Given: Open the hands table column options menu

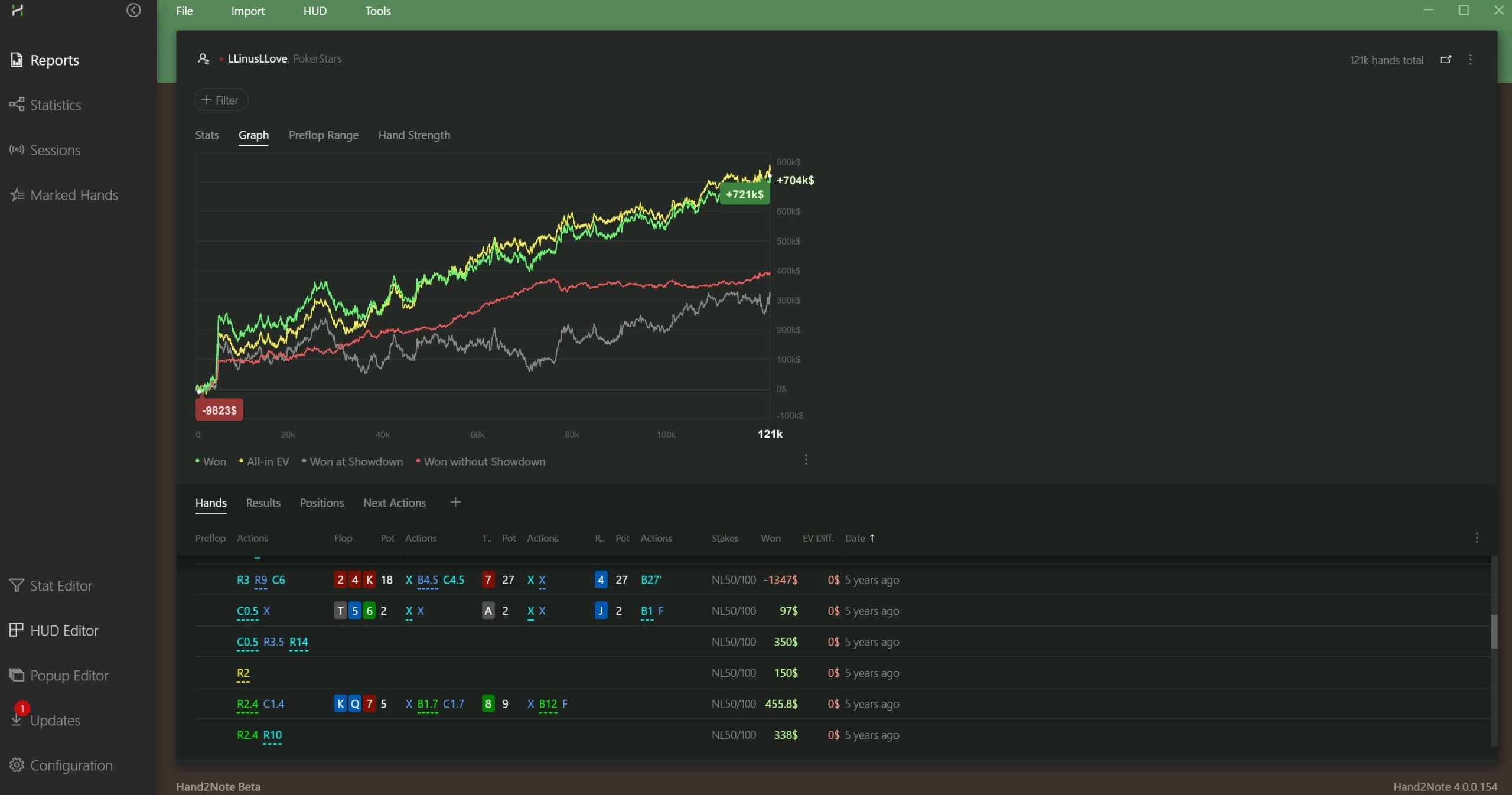Looking at the screenshot, I should coord(1477,538).
